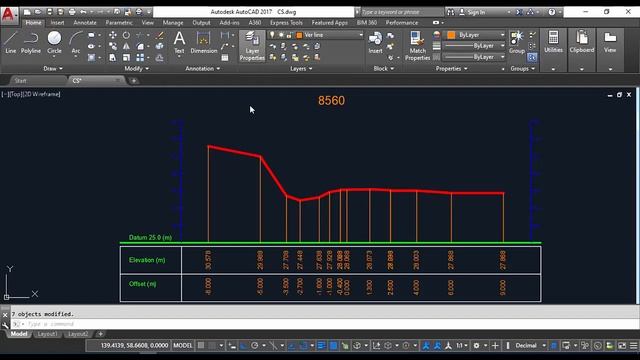Select the Polyline tool
The image size is (640, 360).
31,43
